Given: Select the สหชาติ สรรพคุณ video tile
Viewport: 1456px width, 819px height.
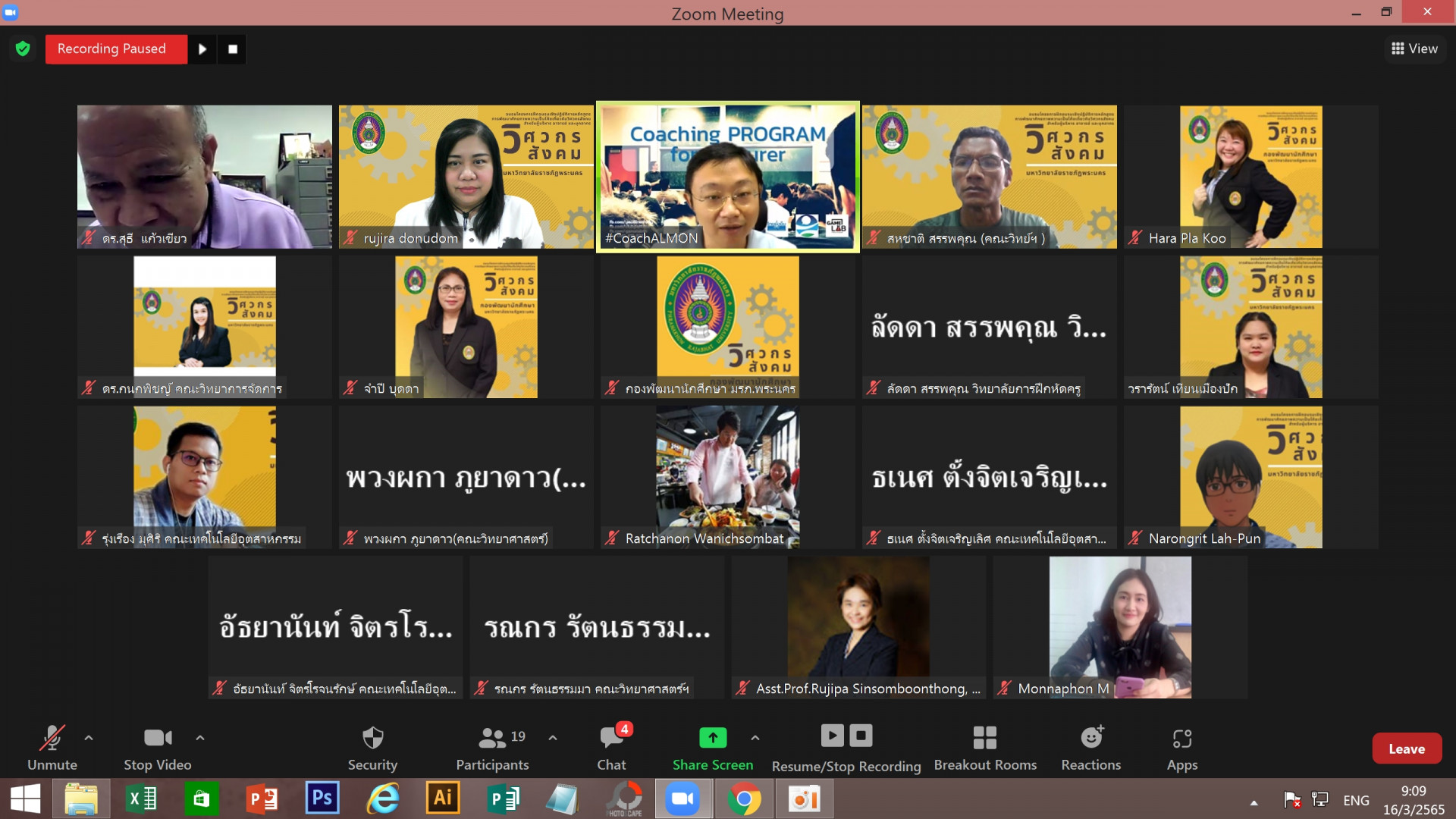Looking at the screenshot, I should pyautogui.click(x=990, y=177).
